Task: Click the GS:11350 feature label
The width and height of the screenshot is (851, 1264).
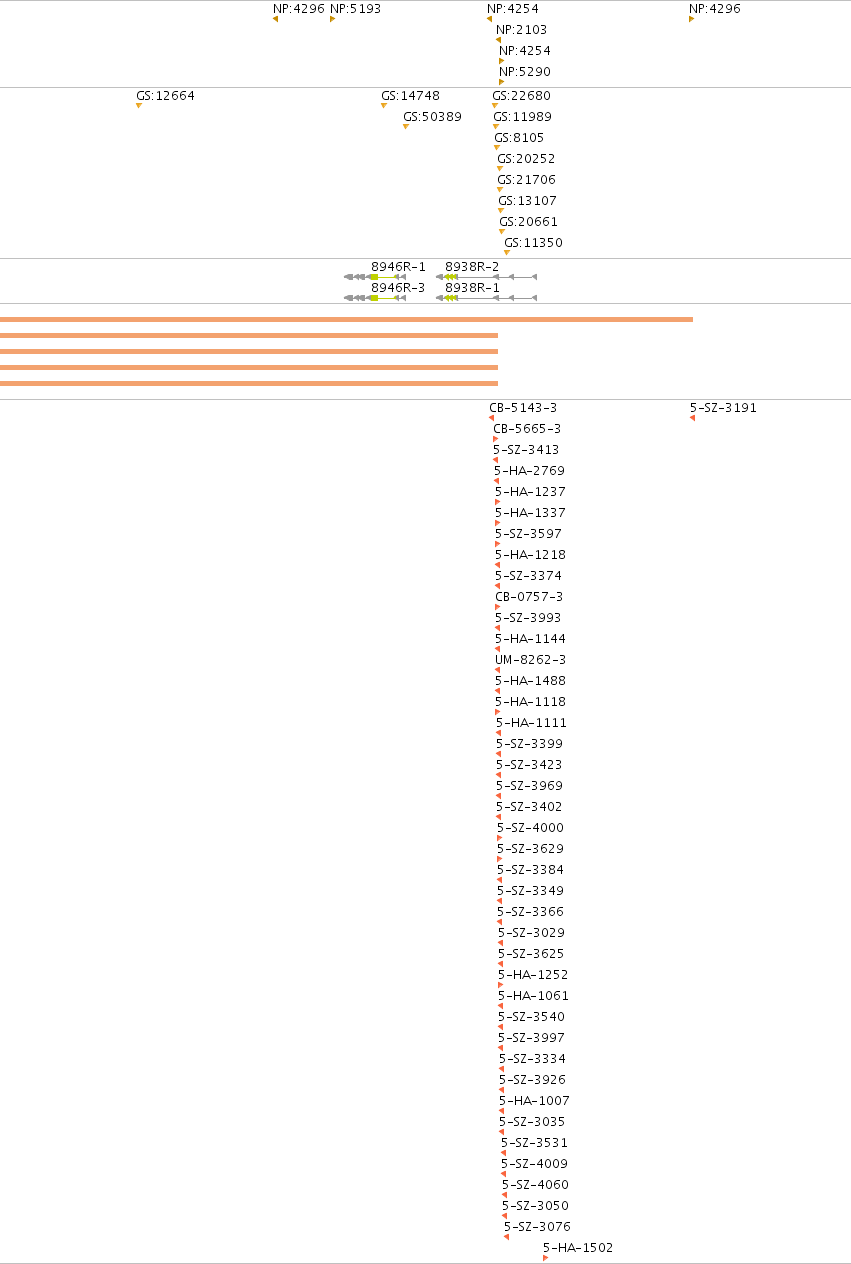Action: pos(533,243)
